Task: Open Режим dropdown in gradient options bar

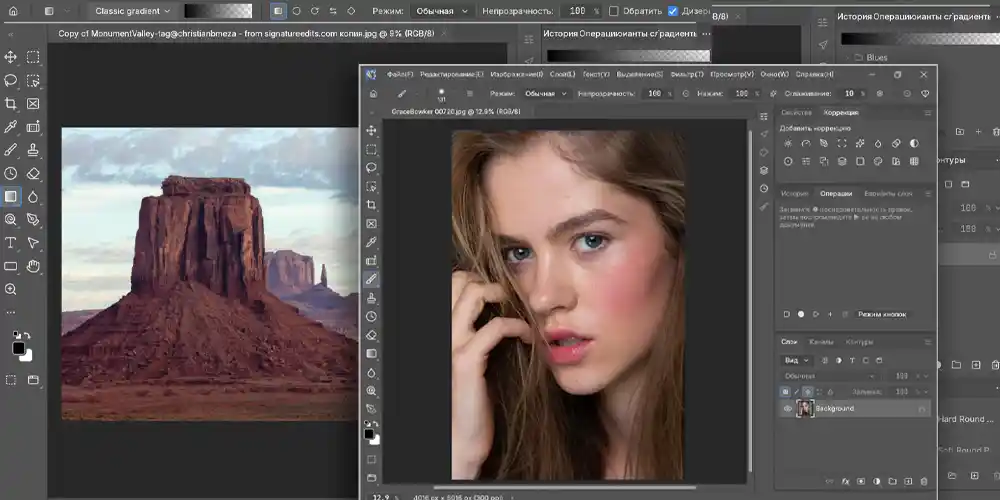Action: click(x=441, y=11)
